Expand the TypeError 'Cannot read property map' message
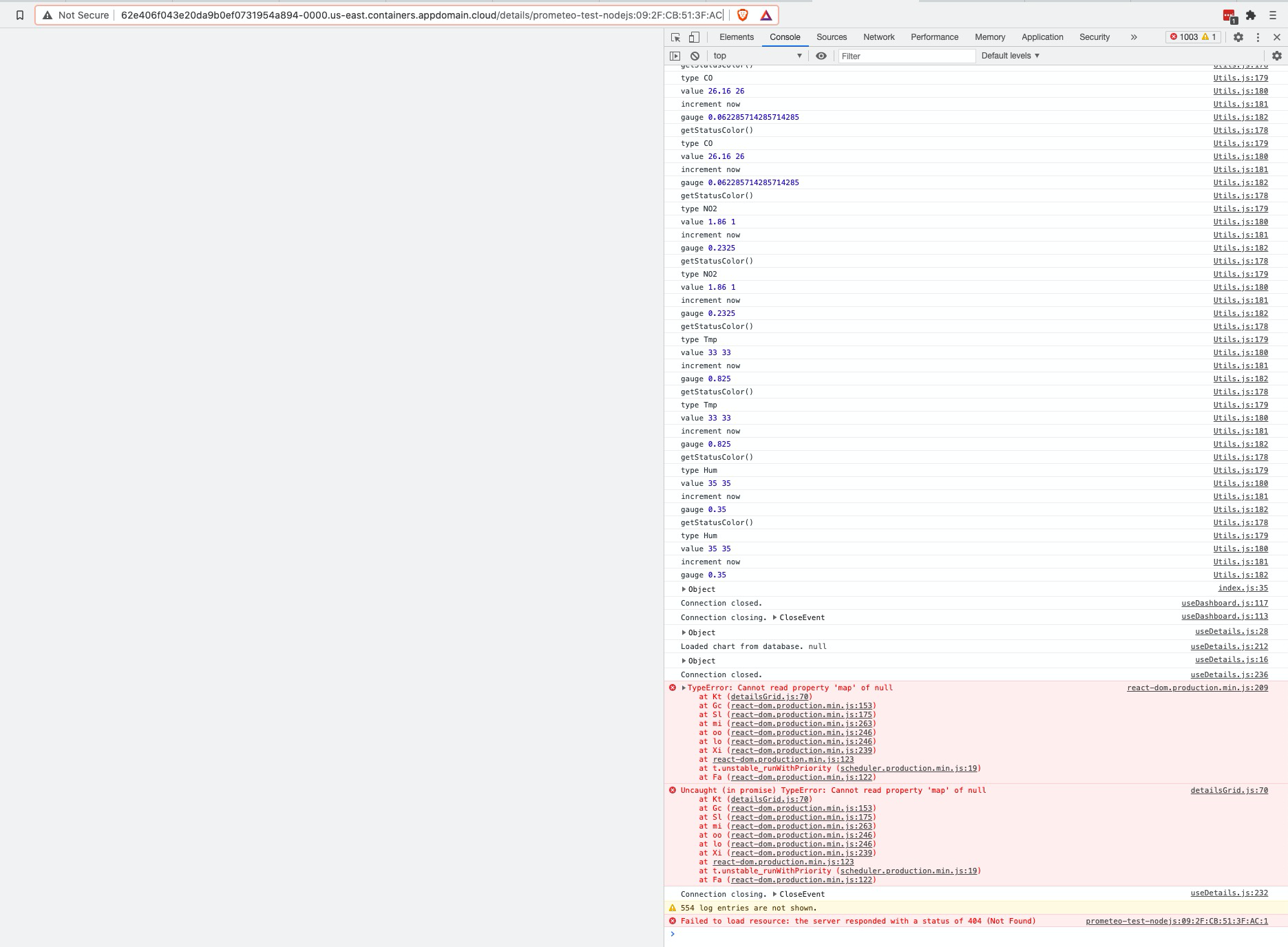Image resolution: width=1288 pixels, height=947 pixels. (x=685, y=688)
